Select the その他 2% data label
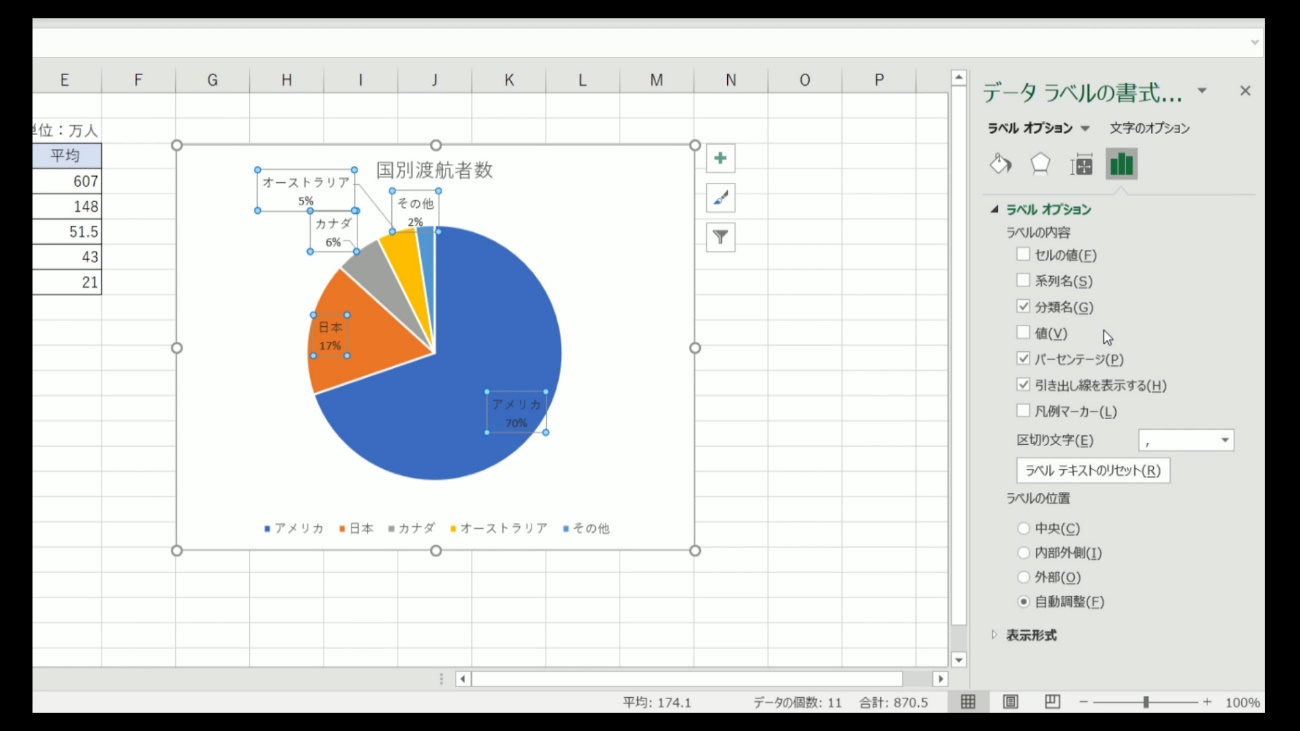This screenshot has height=731, width=1300. click(x=415, y=211)
